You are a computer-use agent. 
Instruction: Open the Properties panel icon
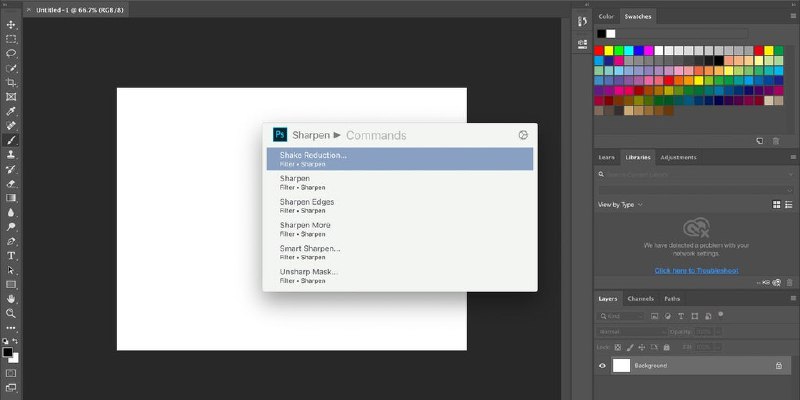coord(582,44)
